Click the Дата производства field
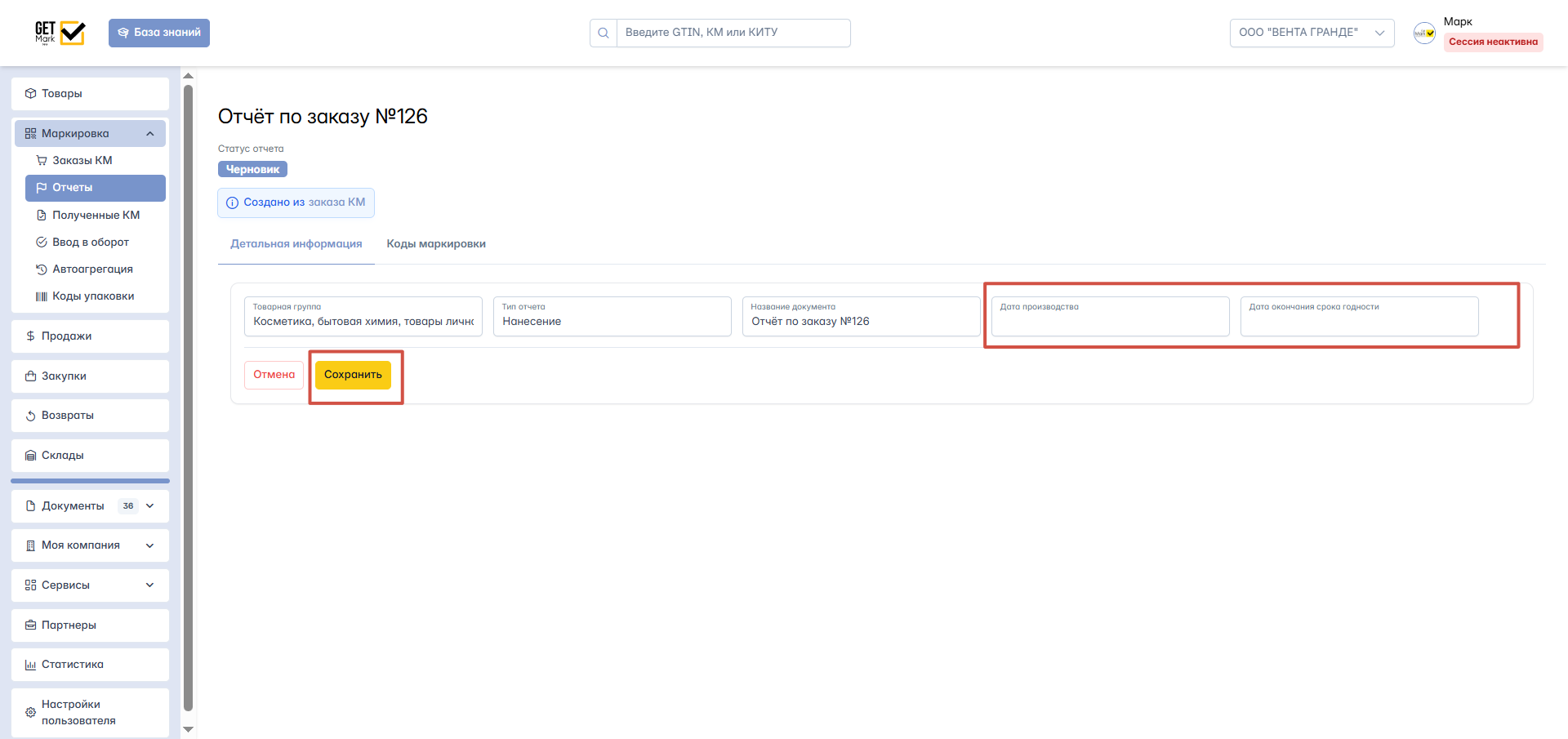The image size is (1568, 739). [1111, 316]
